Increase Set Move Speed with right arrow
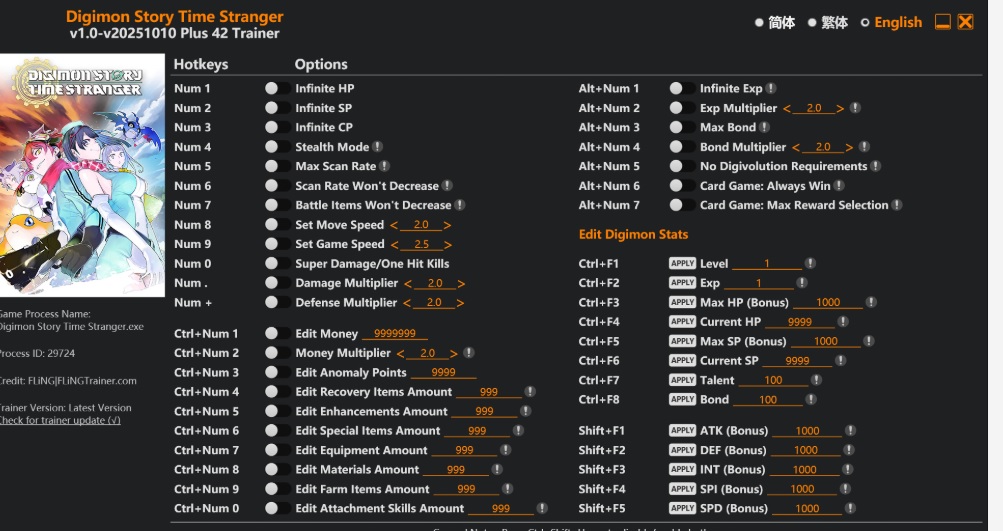 click(447, 225)
